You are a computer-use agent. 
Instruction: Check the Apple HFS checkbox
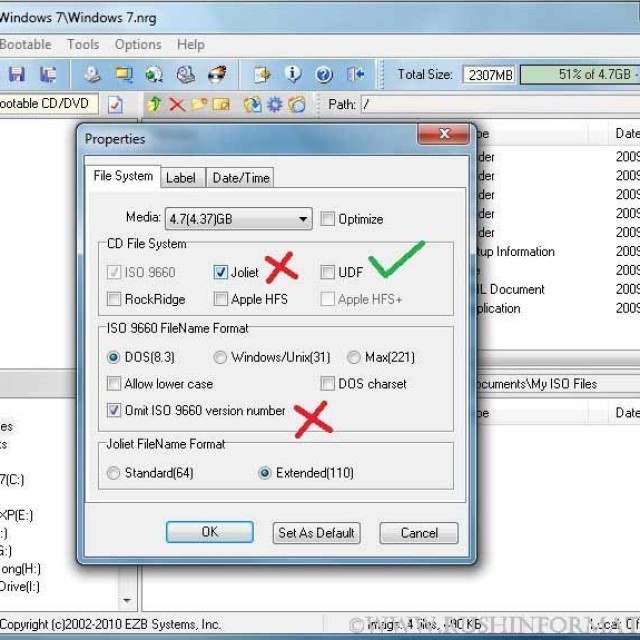coord(220,299)
